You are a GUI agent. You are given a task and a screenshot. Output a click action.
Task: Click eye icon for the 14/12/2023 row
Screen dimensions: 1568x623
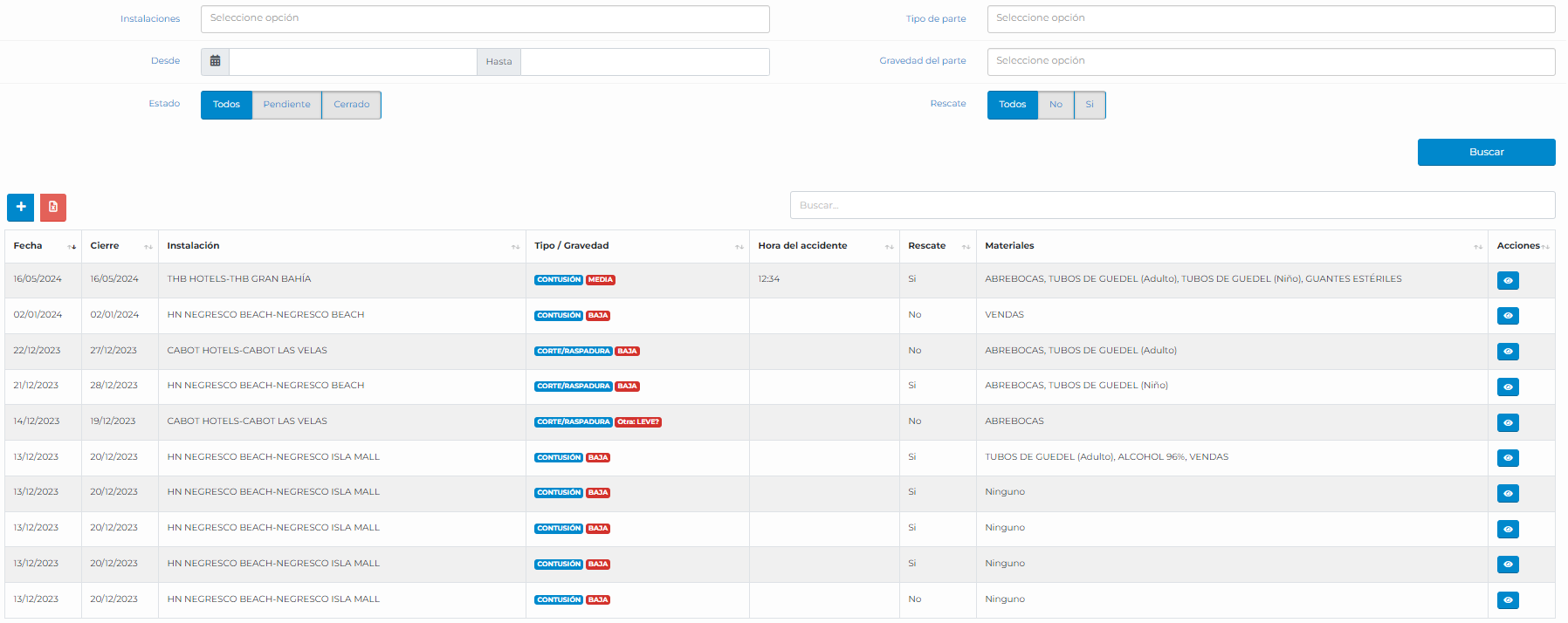pos(1507,423)
